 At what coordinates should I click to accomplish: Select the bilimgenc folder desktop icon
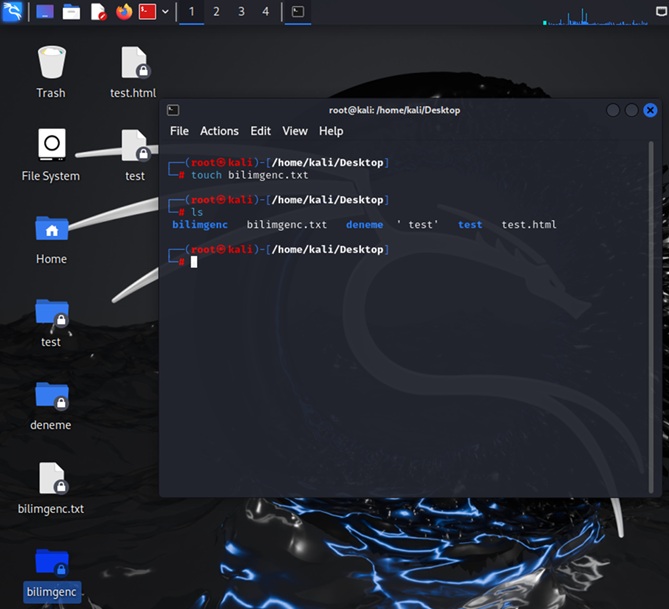pos(52,574)
